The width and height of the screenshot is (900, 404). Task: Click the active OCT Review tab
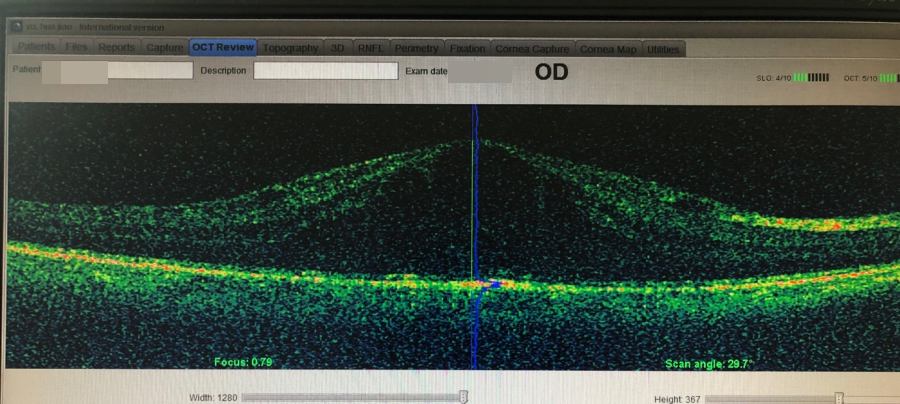pos(223,47)
